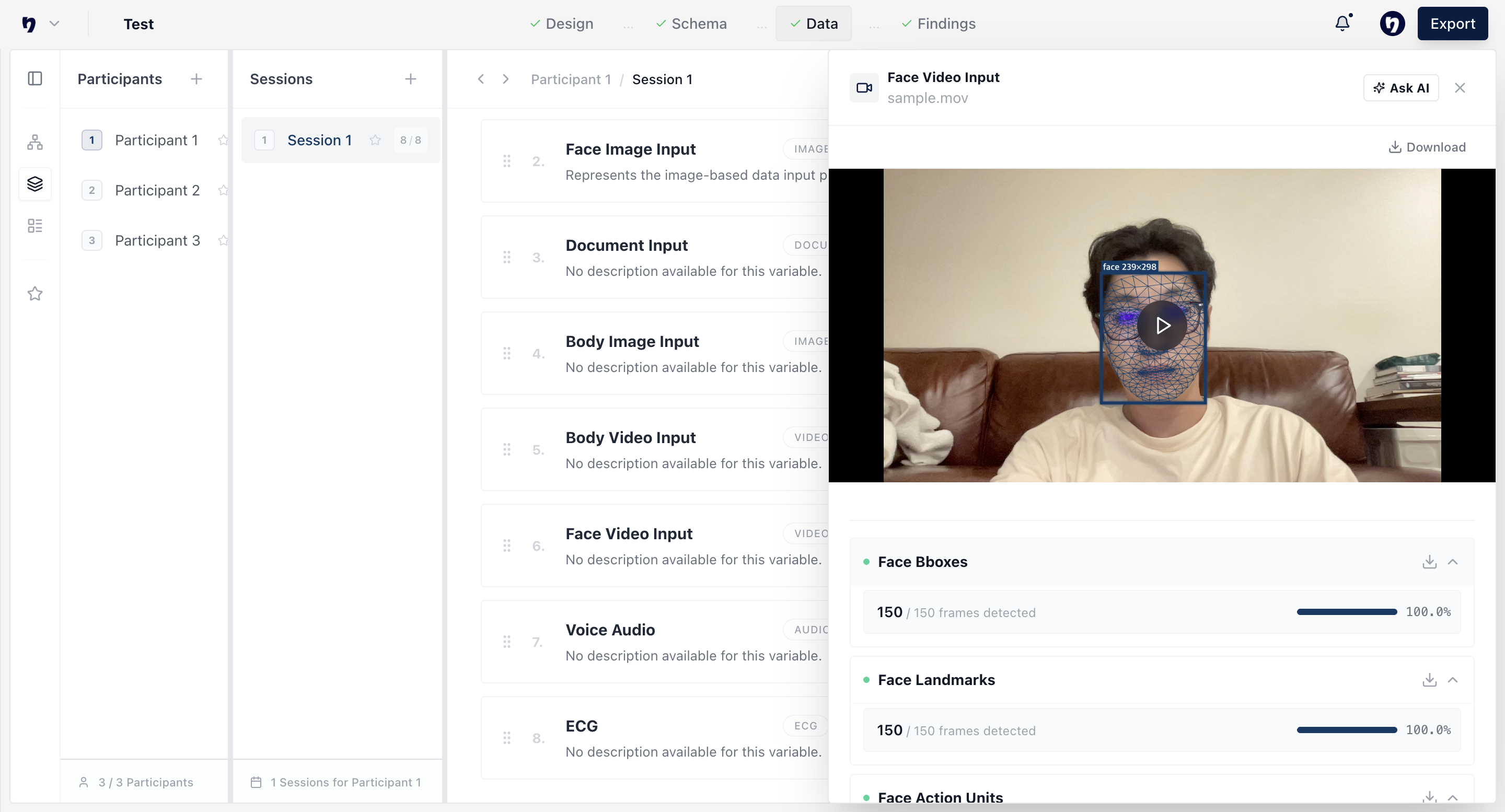Collapse the Face Bboxes section
The image size is (1505, 812).
(1454, 561)
